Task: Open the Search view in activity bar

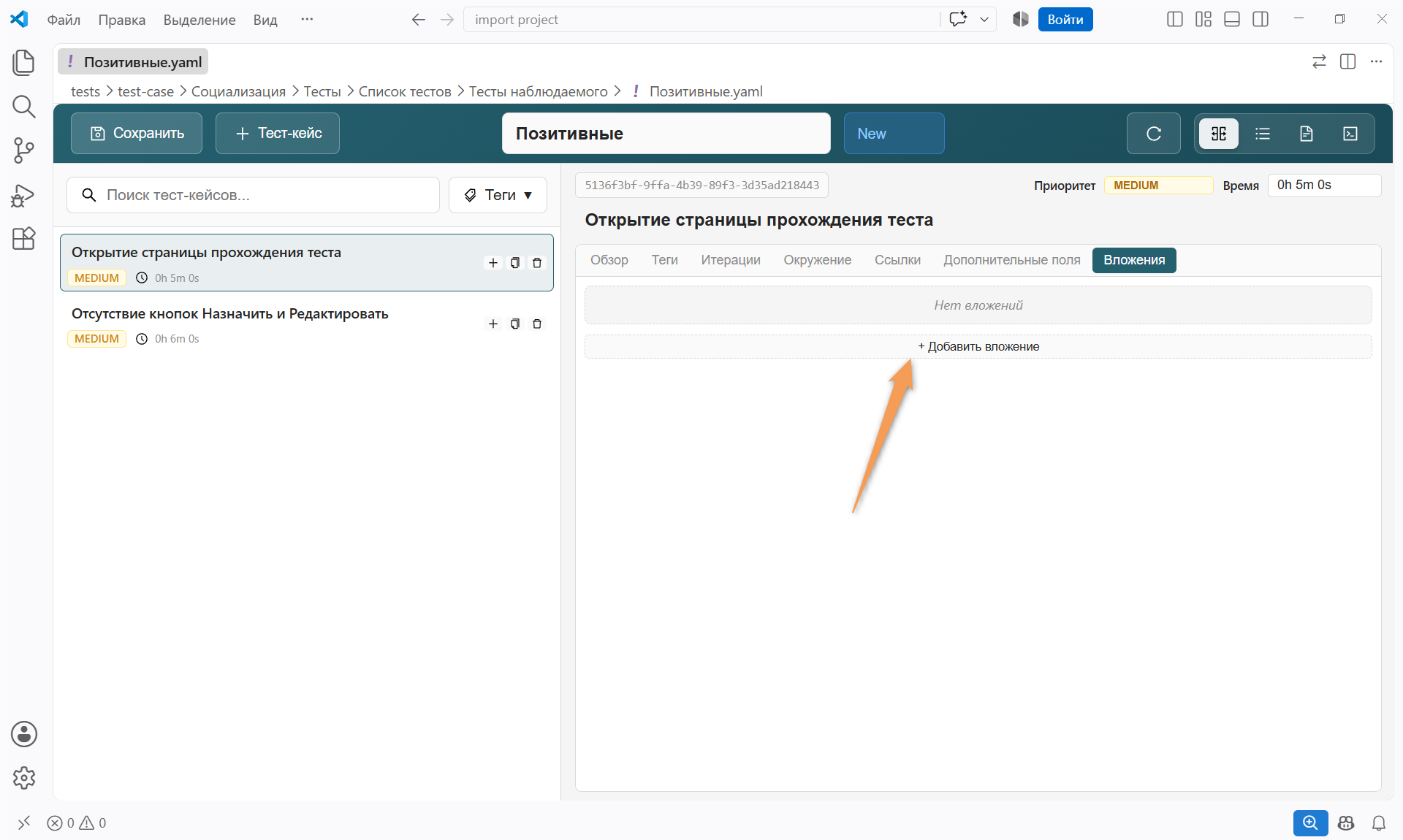Action: coord(23,107)
